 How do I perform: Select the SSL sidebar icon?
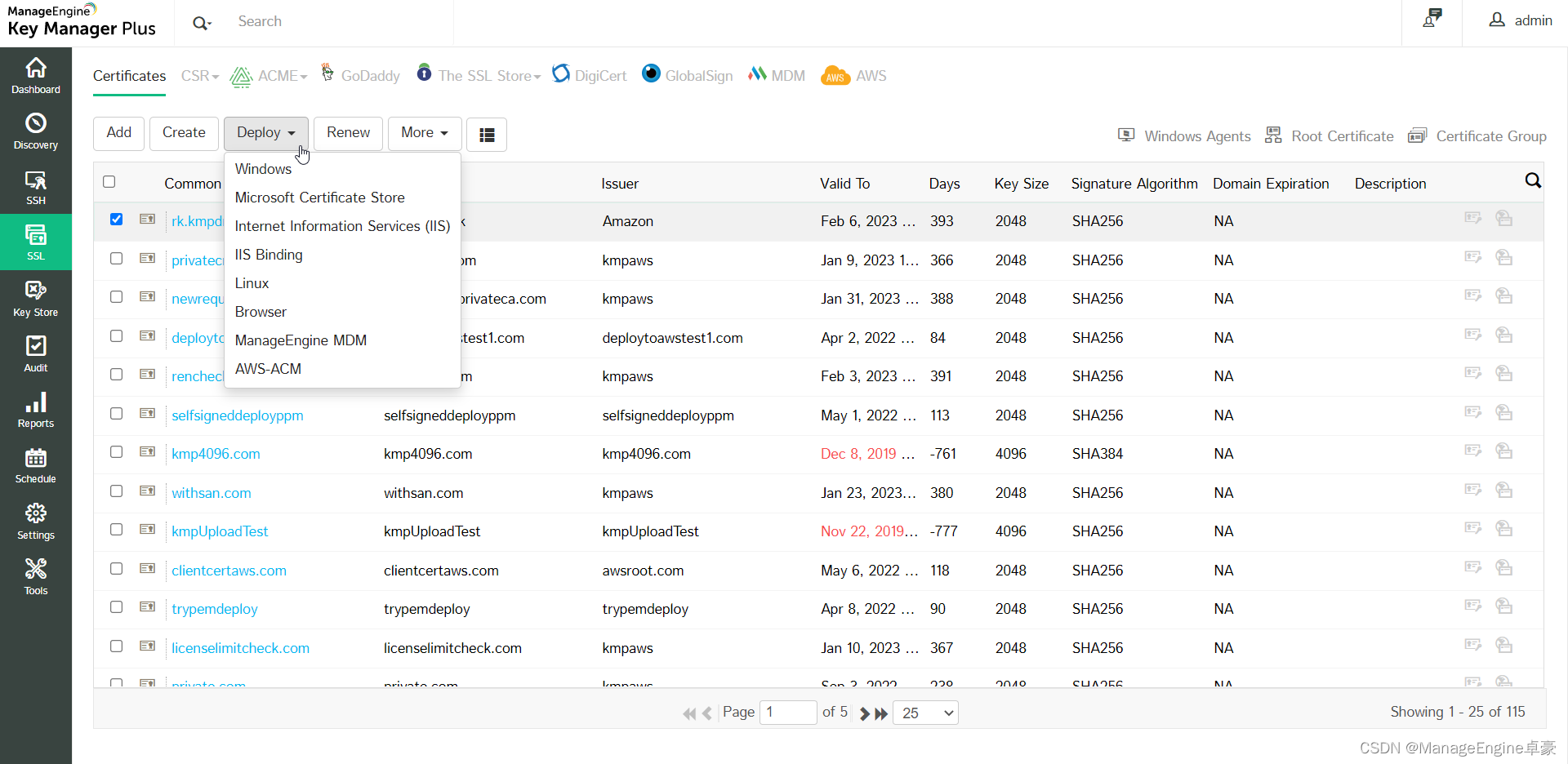(x=36, y=242)
